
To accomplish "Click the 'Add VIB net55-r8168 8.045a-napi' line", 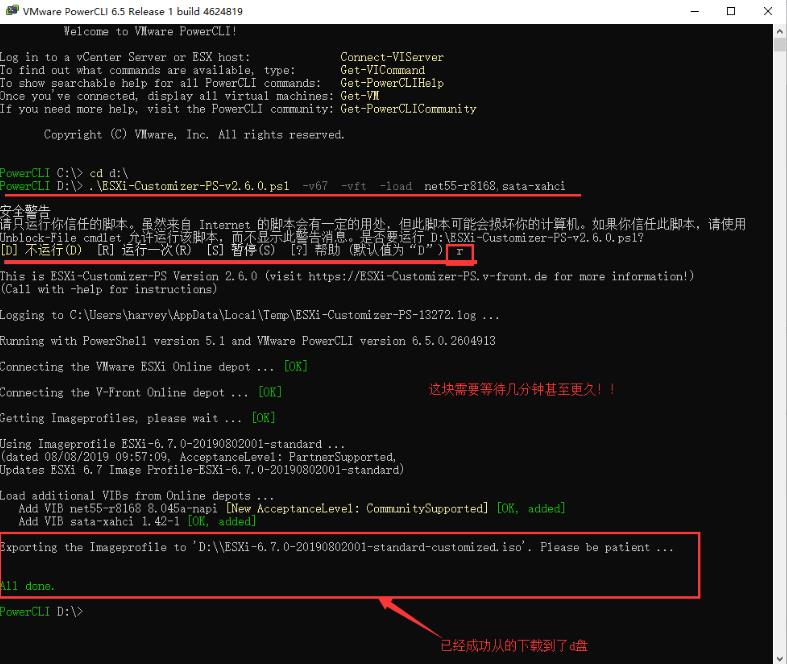I will [x=292, y=509].
